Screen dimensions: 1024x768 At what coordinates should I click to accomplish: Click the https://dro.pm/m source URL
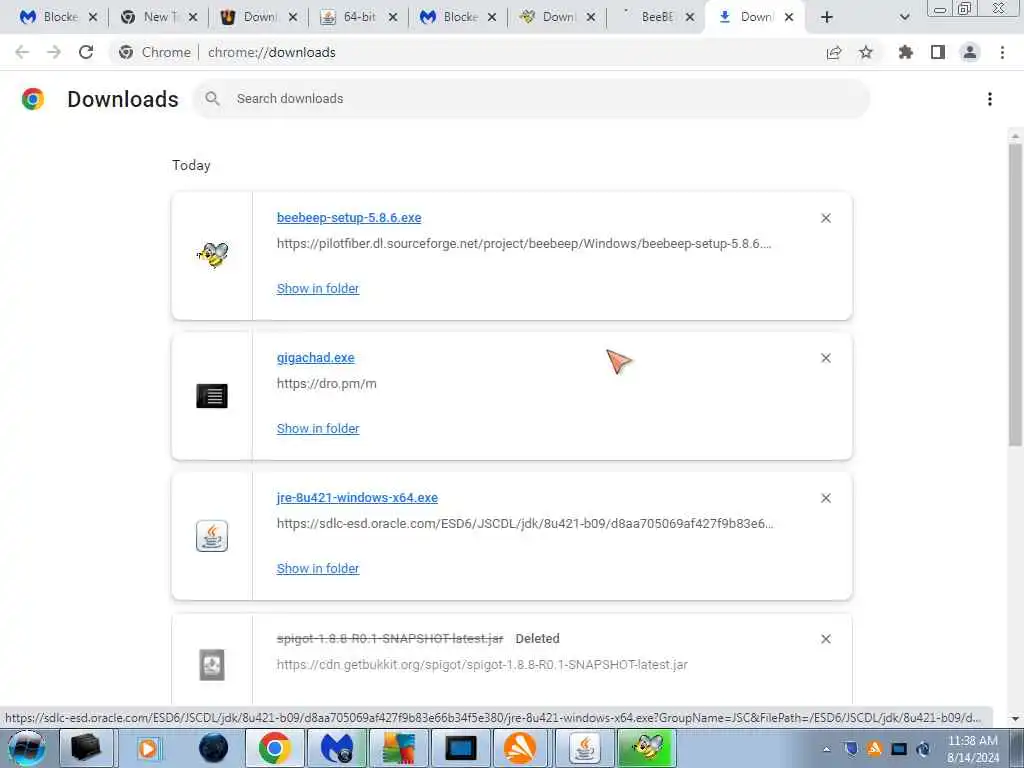coord(327,384)
